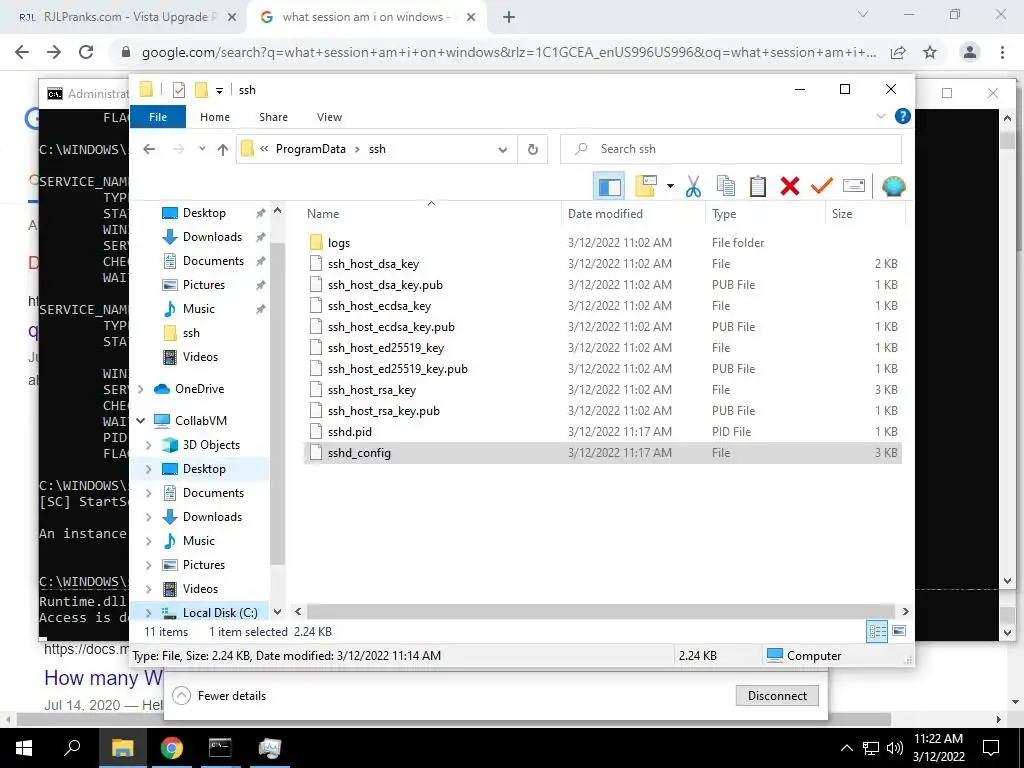
Task: Click the Cut scissors icon
Action: coord(693,187)
